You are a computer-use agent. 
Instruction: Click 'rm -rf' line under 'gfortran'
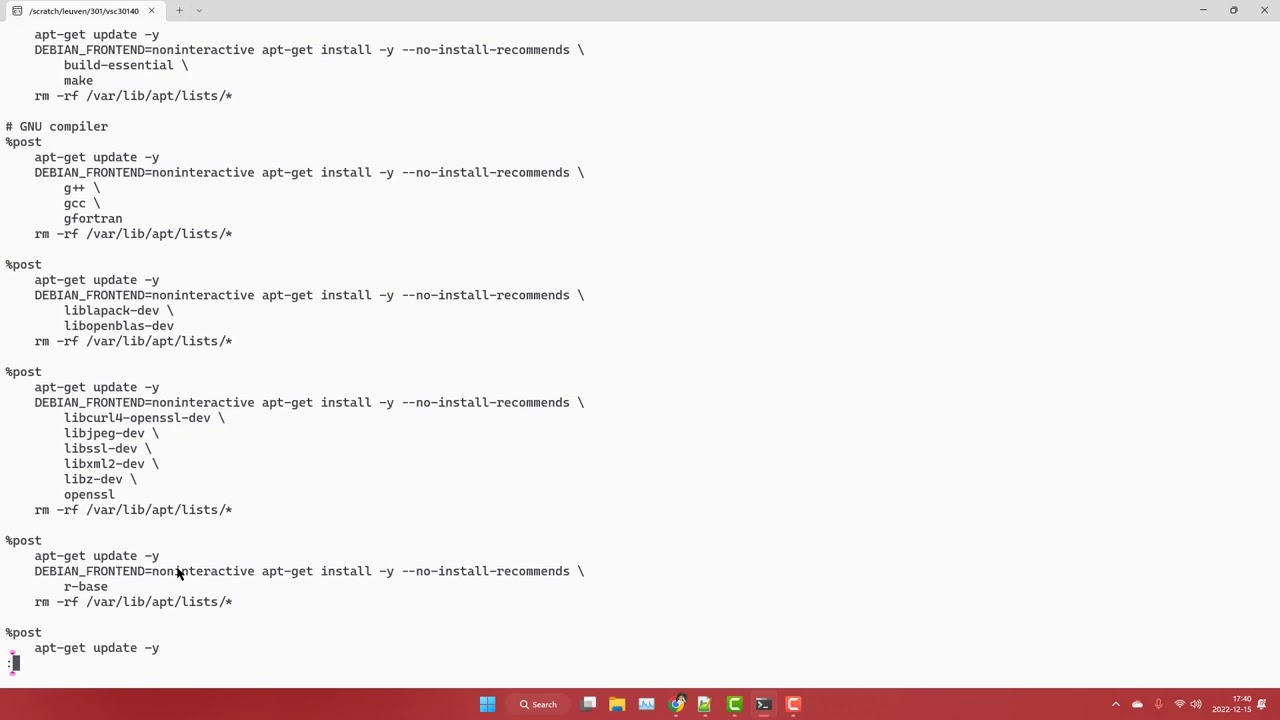point(133,234)
